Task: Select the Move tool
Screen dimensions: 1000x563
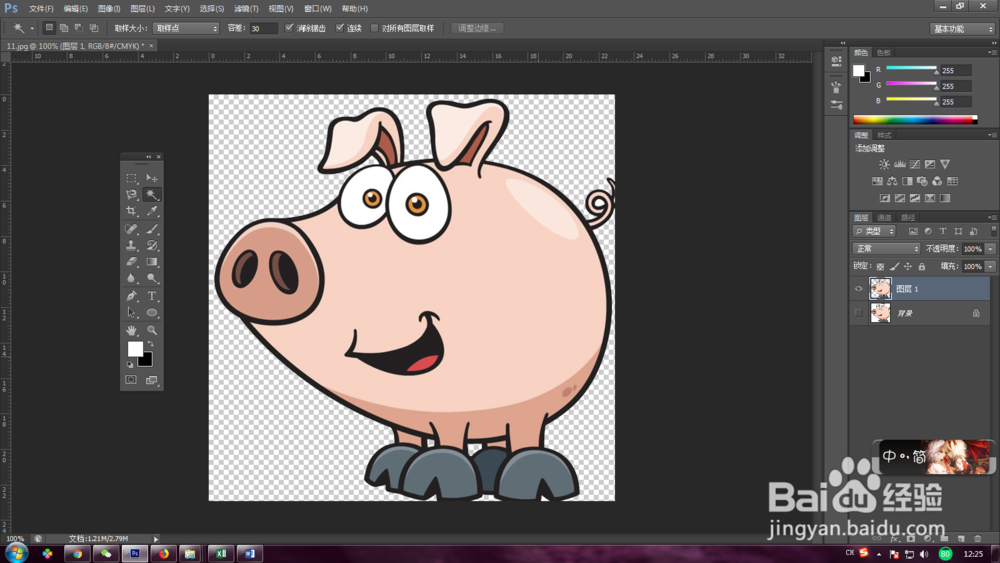Action: click(152, 178)
